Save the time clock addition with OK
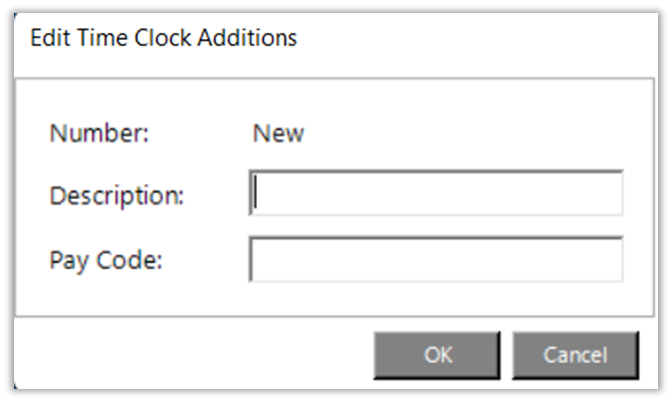The height and width of the screenshot is (402, 672). [437, 355]
